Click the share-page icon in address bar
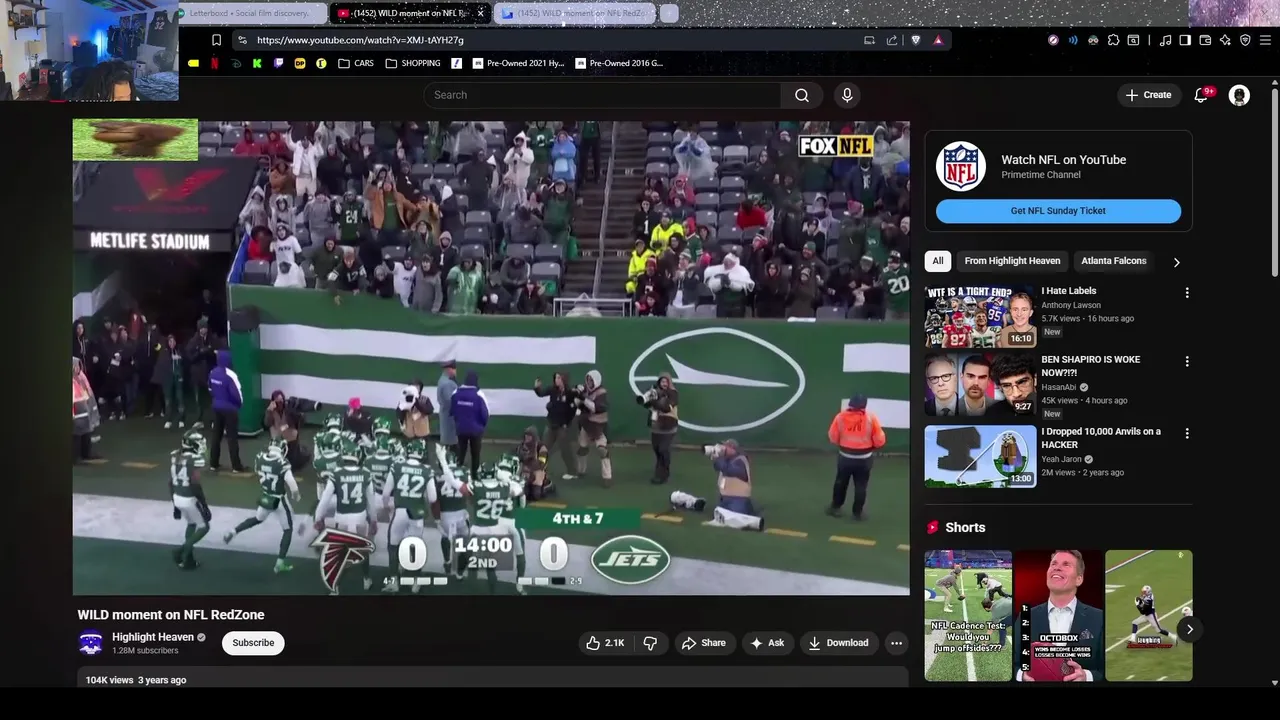 [x=892, y=40]
